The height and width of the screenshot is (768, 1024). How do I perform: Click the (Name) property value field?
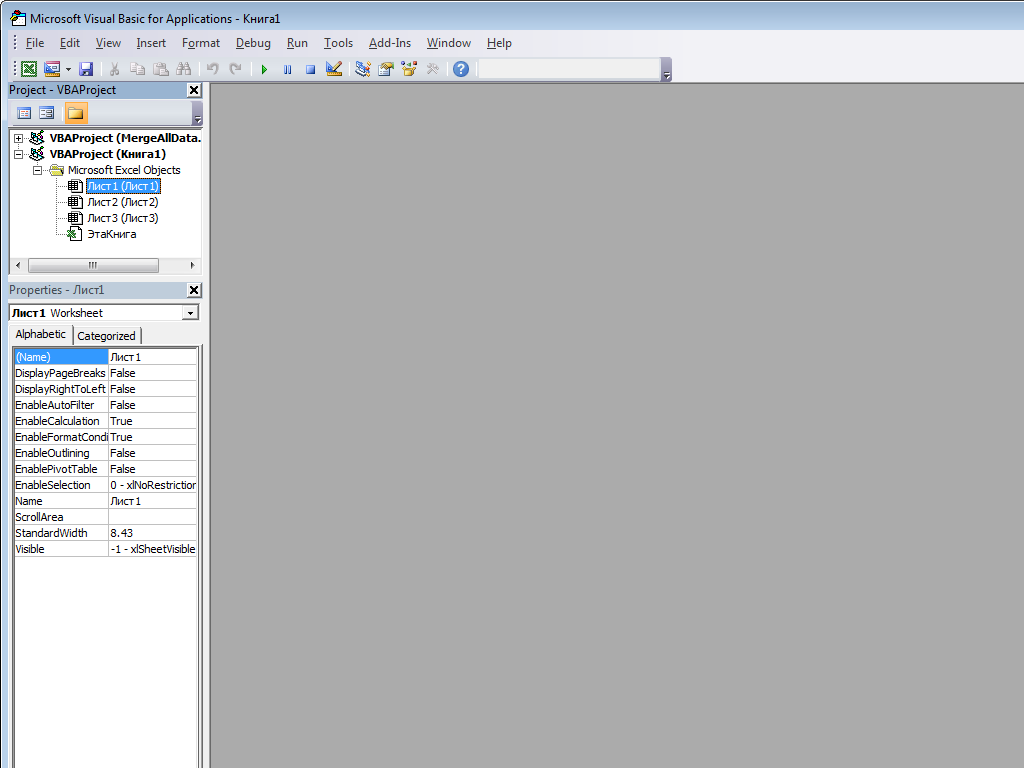(x=152, y=357)
